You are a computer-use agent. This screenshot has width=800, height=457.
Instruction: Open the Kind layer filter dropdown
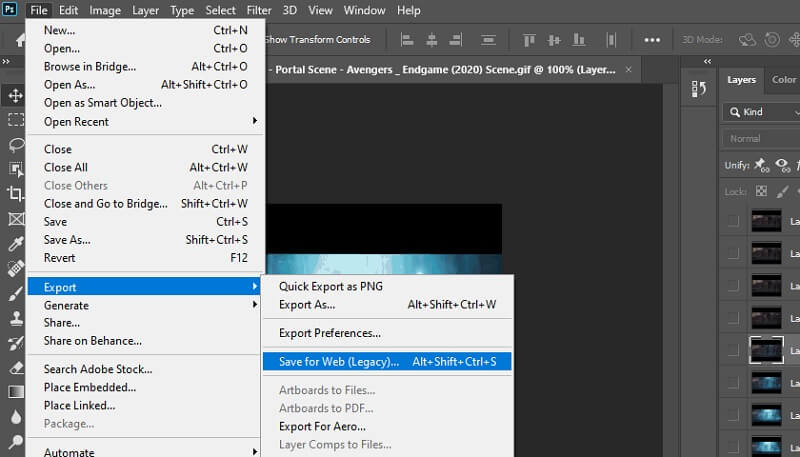(x=761, y=112)
